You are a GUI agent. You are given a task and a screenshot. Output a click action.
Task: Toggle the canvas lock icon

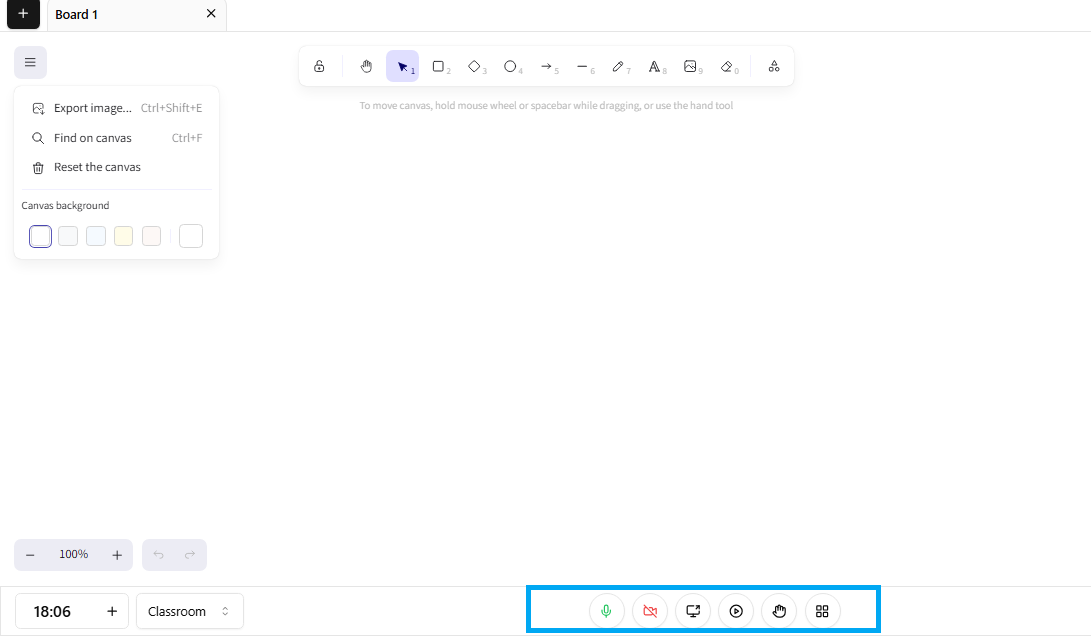tap(319, 67)
